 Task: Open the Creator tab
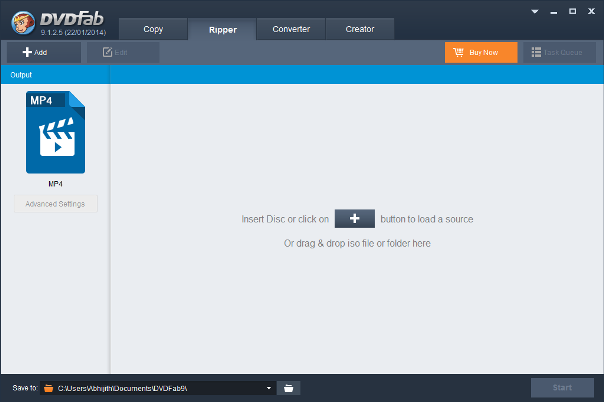(x=360, y=29)
